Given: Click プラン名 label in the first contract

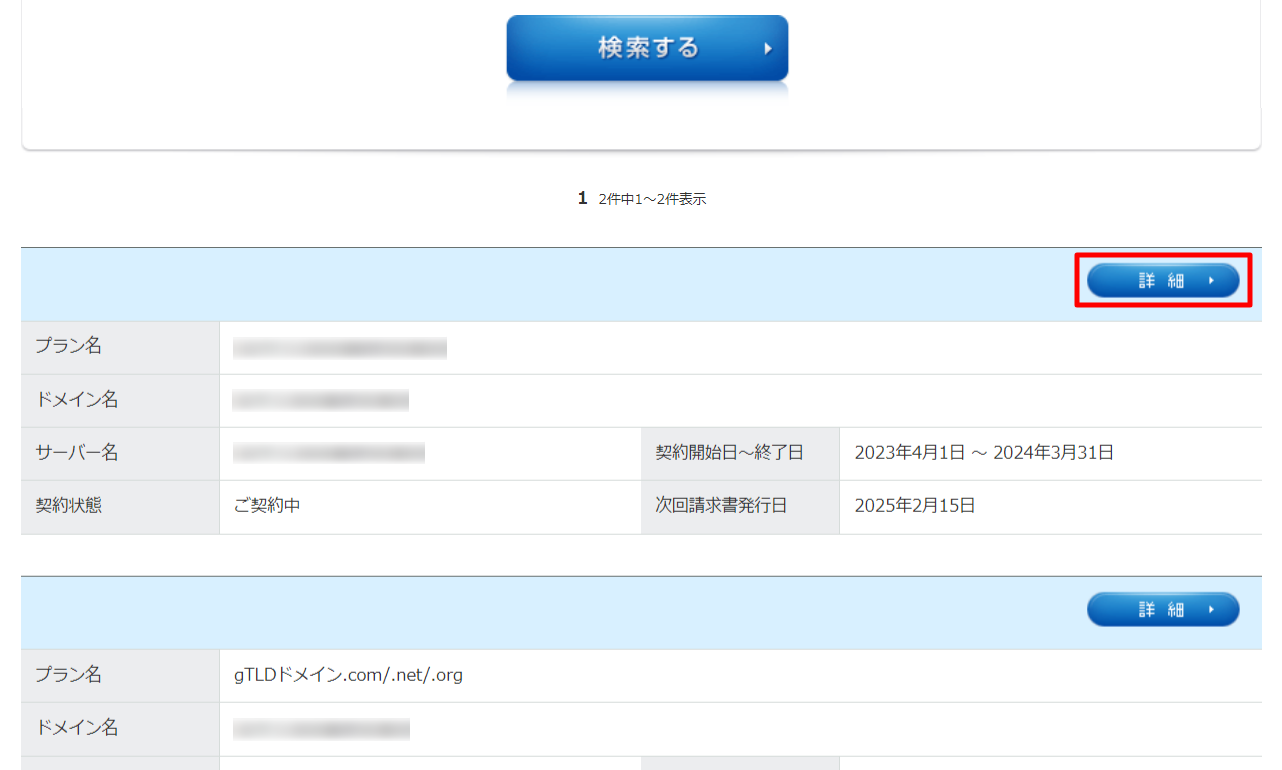Looking at the screenshot, I should [x=69, y=347].
